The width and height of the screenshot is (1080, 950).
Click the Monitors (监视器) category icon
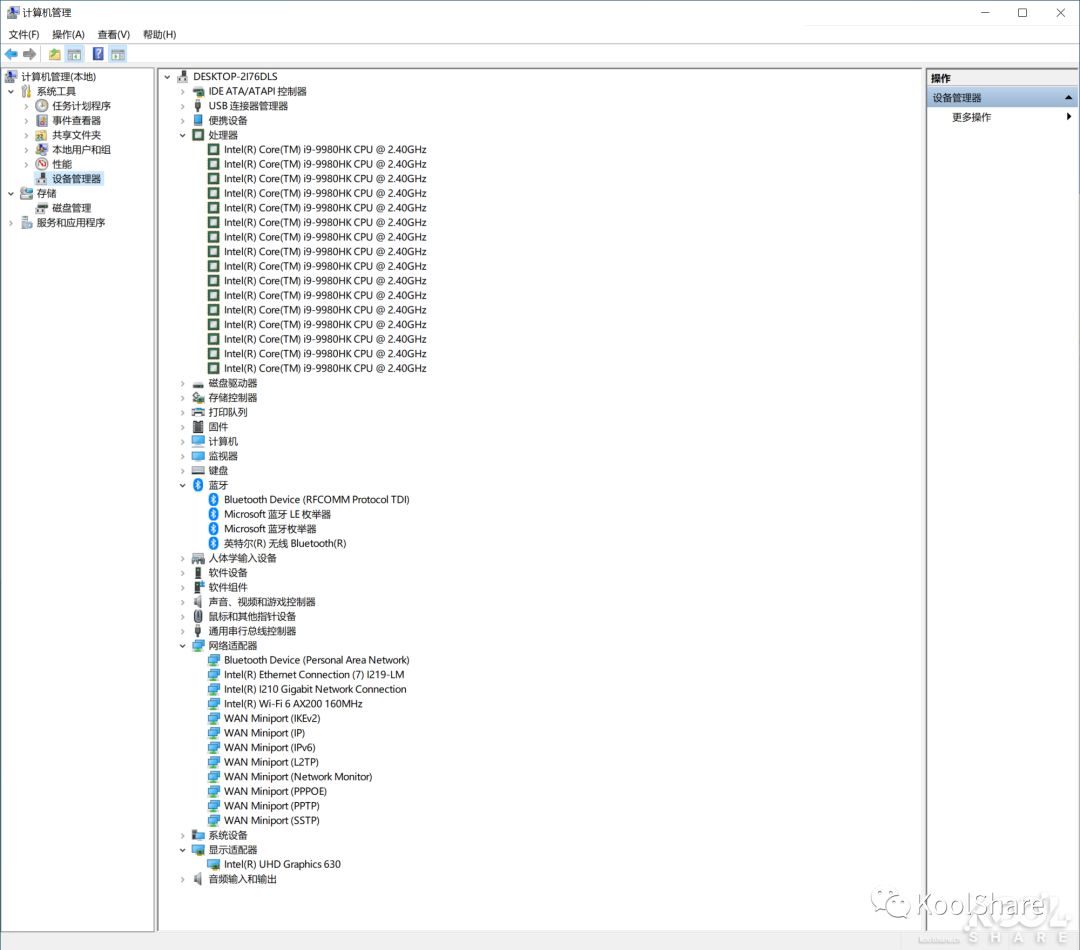[x=198, y=456]
